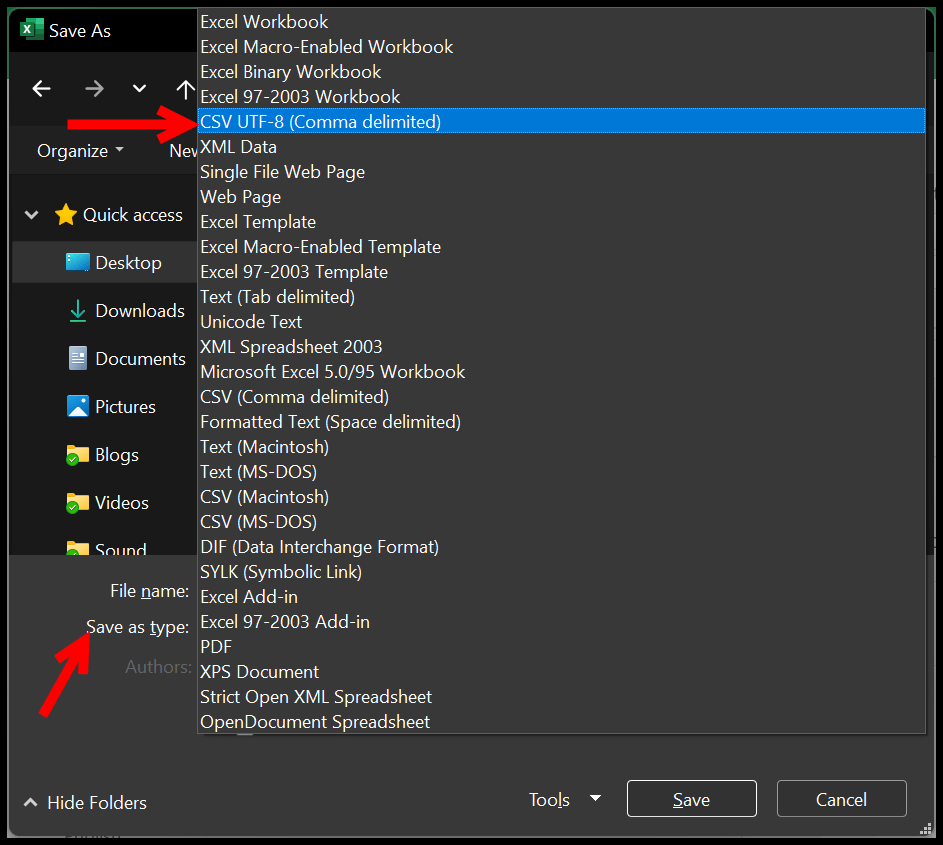Viewport: 943px width, 845px height.
Task: Pick Excel Template format
Action: 561,222
